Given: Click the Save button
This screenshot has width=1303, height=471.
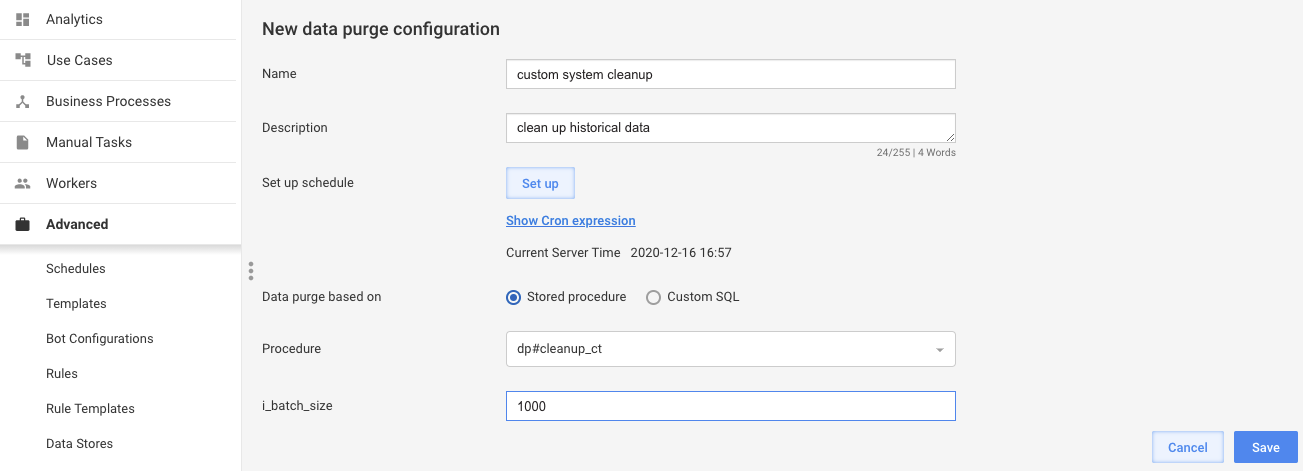Looking at the screenshot, I should [x=1266, y=447].
